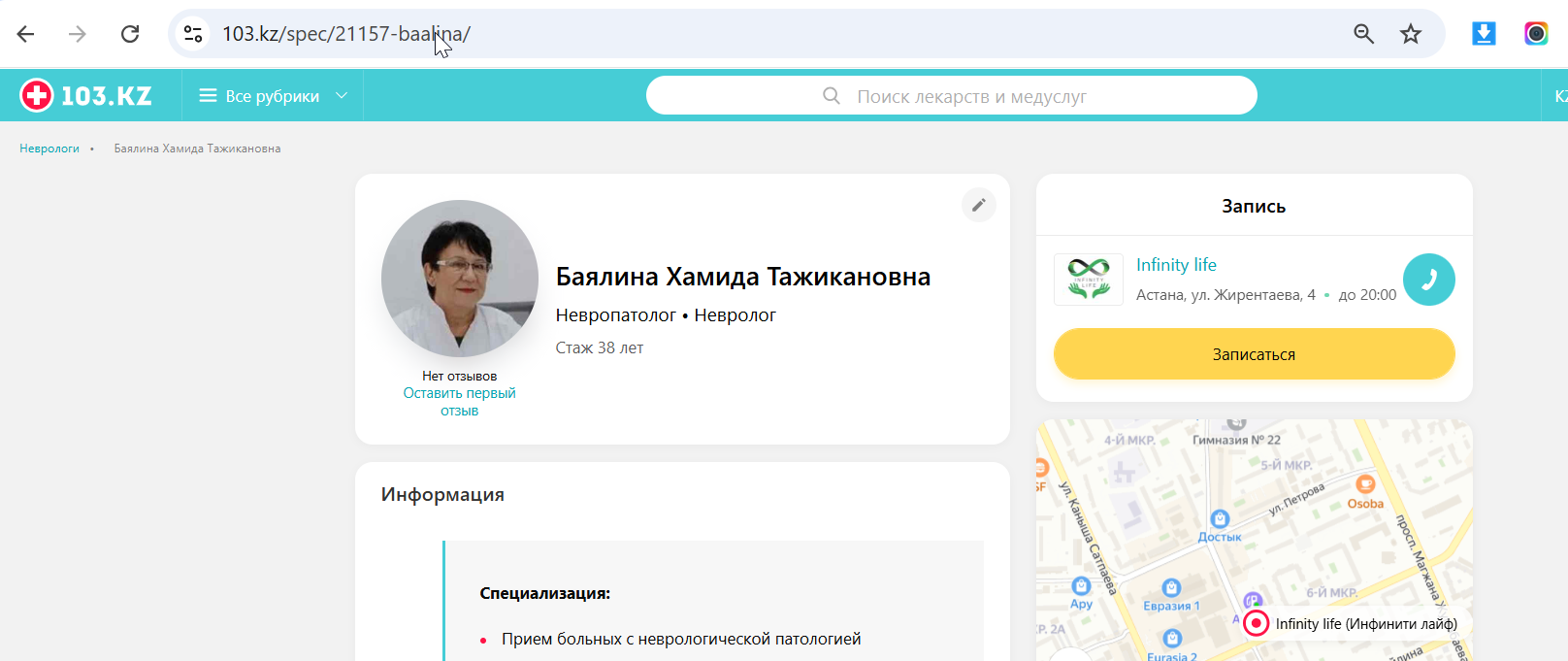Click the Нет отзывов label
Viewport: 1568px width, 661px height.
[460, 376]
